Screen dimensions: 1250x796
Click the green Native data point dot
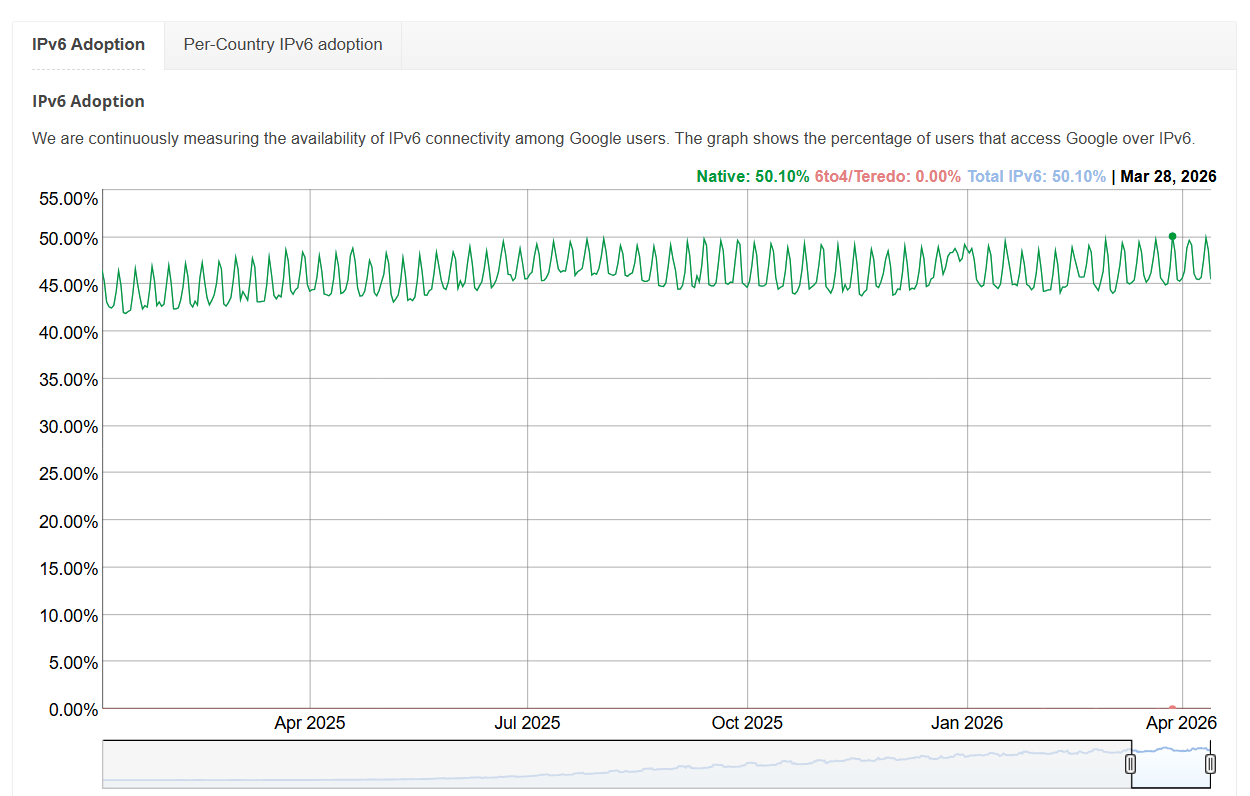1172,237
